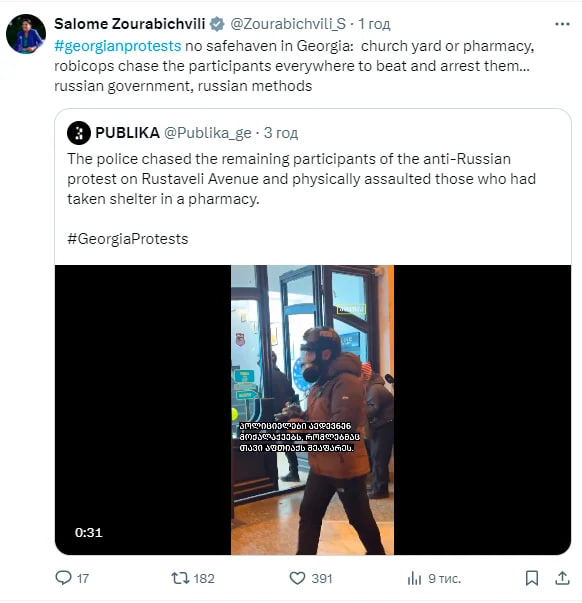View analytics via the bar chart icon
The image size is (582, 603).
click(x=414, y=578)
